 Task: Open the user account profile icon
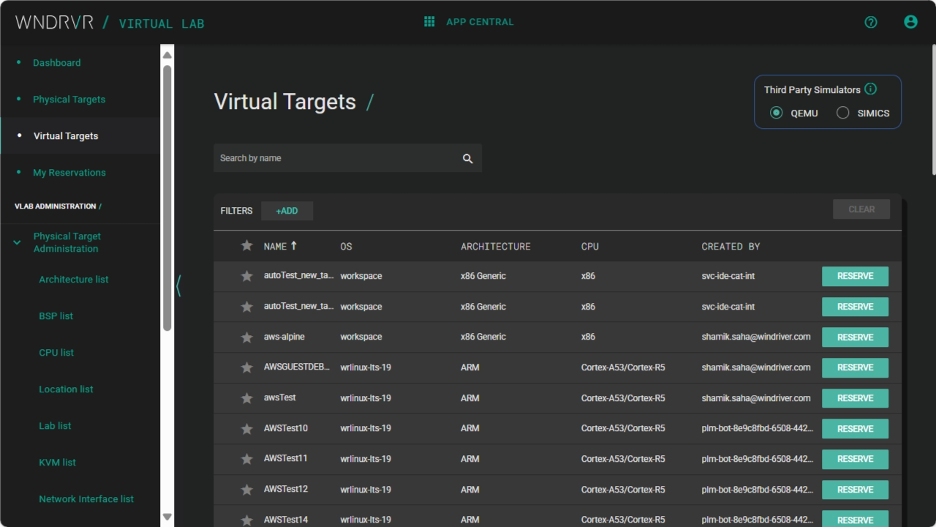click(x=910, y=22)
